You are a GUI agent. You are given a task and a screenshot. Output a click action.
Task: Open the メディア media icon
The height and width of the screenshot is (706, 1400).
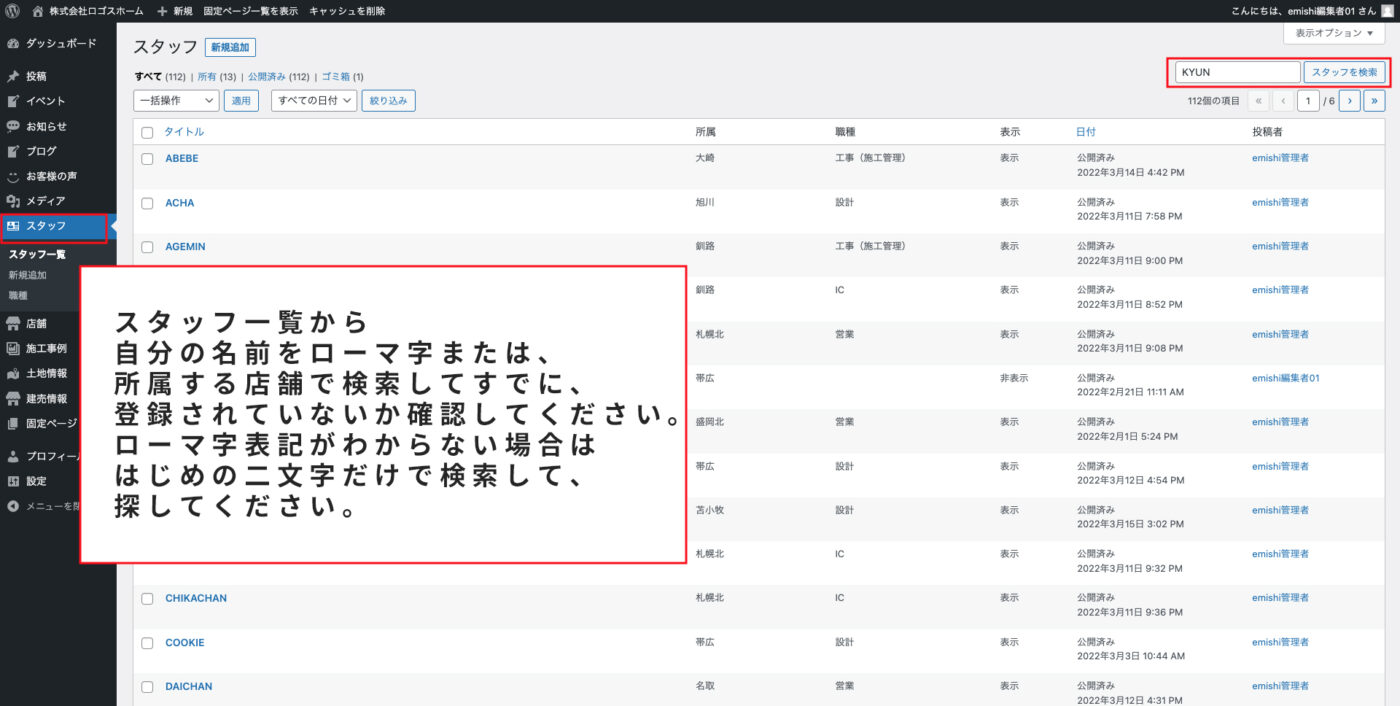pyautogui.click(x=13, y=201)
